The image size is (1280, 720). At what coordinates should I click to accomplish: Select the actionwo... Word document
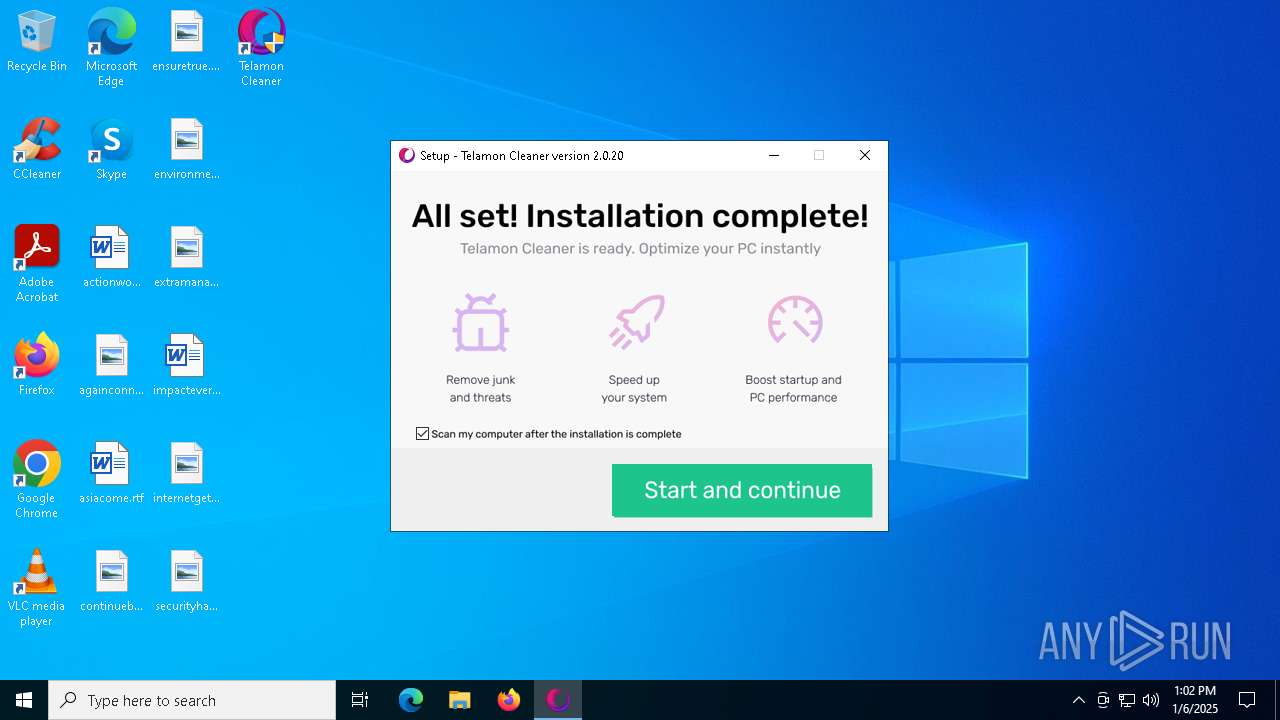tap(111, 258)
